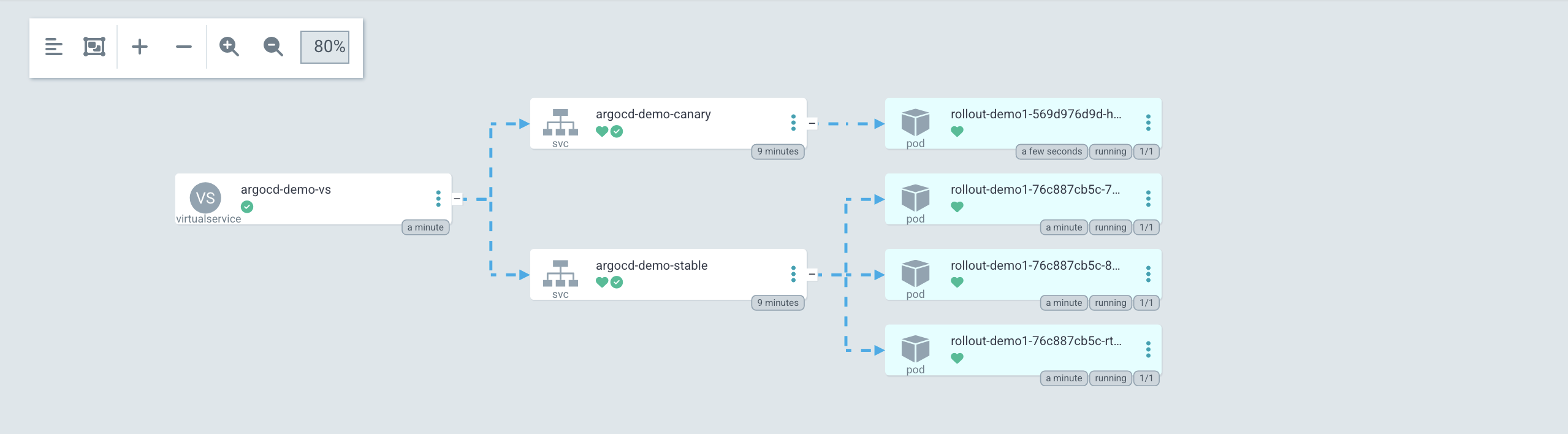
Task: Click the pod icon of rollout-demo1-76c887cb5c-rt
Action: click(x=915, y=349)
